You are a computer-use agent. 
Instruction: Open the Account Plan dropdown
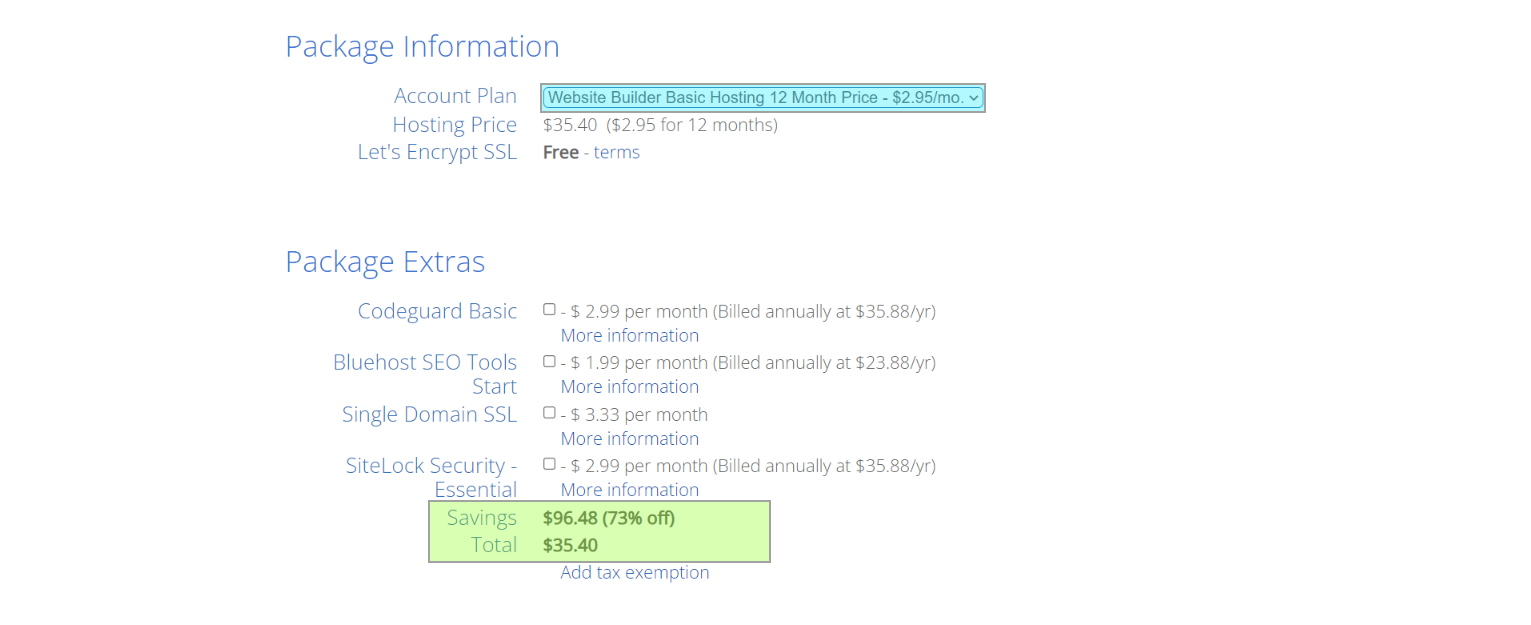click(763, 97)
